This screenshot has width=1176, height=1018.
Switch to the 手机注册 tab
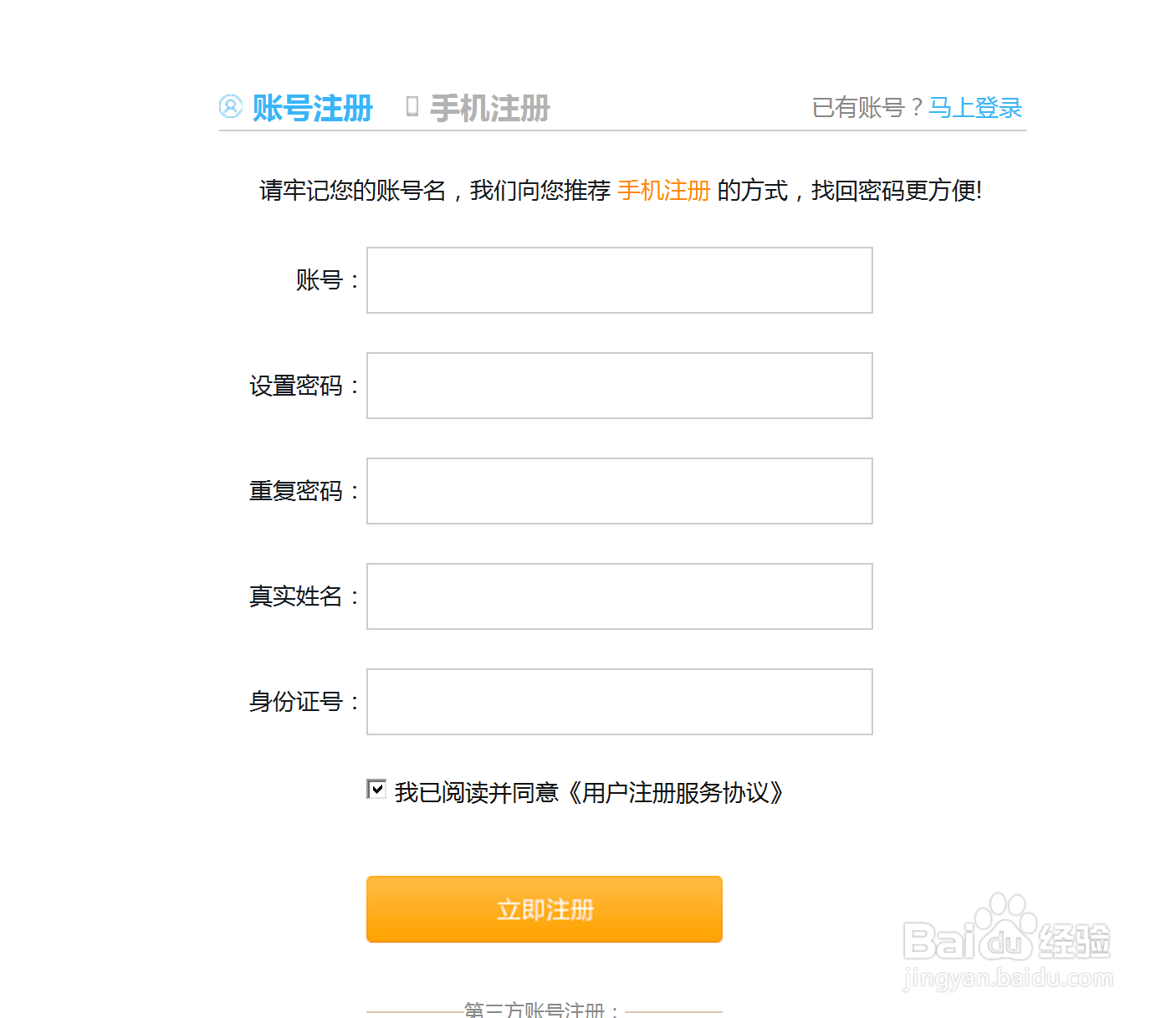point(489,108)
